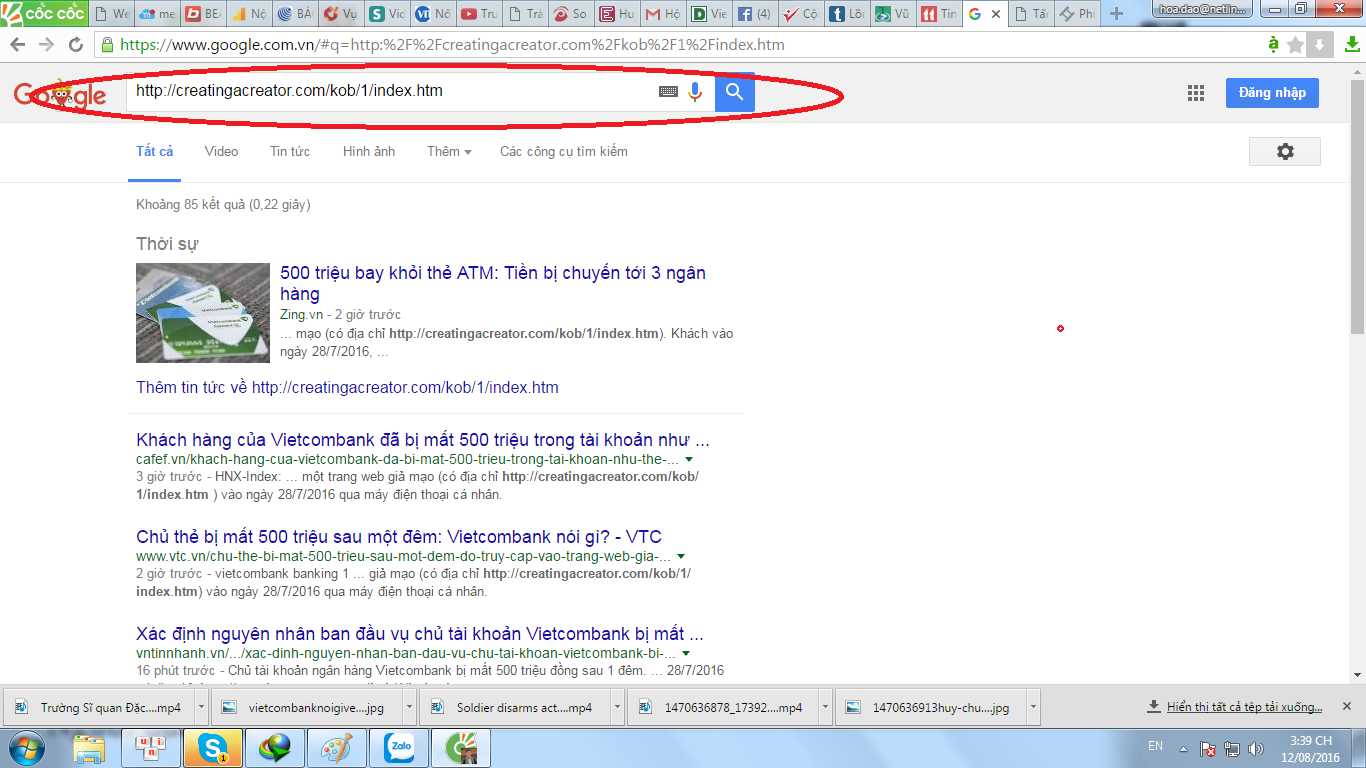Open the Google apps grid
This screenshot has width=1366, height=768.
point(1195,93)
